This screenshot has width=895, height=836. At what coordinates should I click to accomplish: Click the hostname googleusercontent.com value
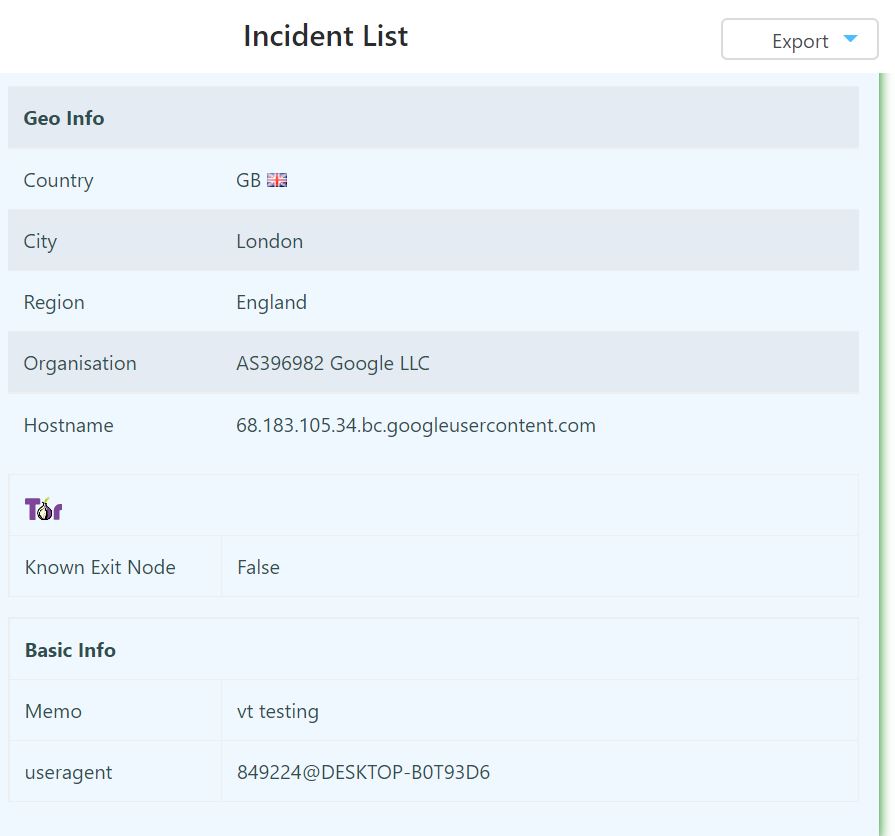(x=415, y=425)
